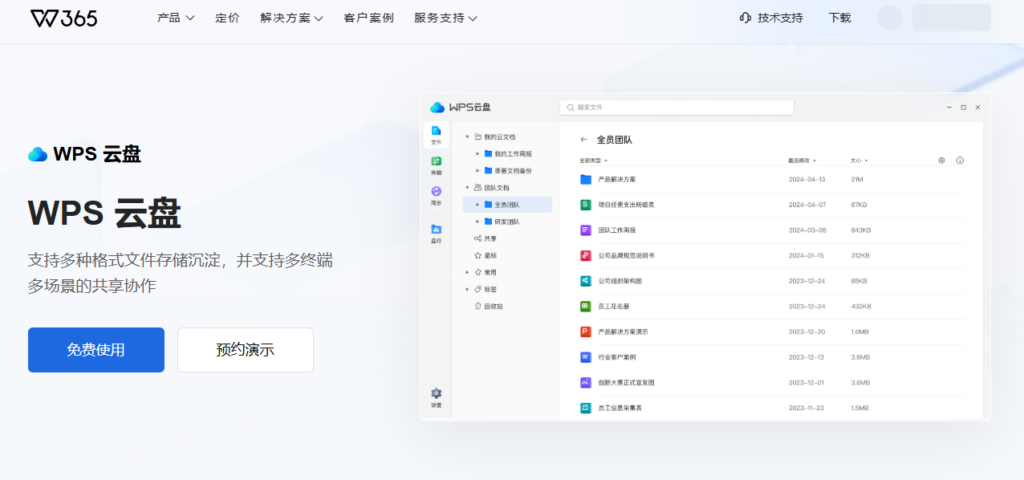Select 全员团队 in the folder tree
The height and width of the screenshot is (480, 1024).
(x=507, y=204)
